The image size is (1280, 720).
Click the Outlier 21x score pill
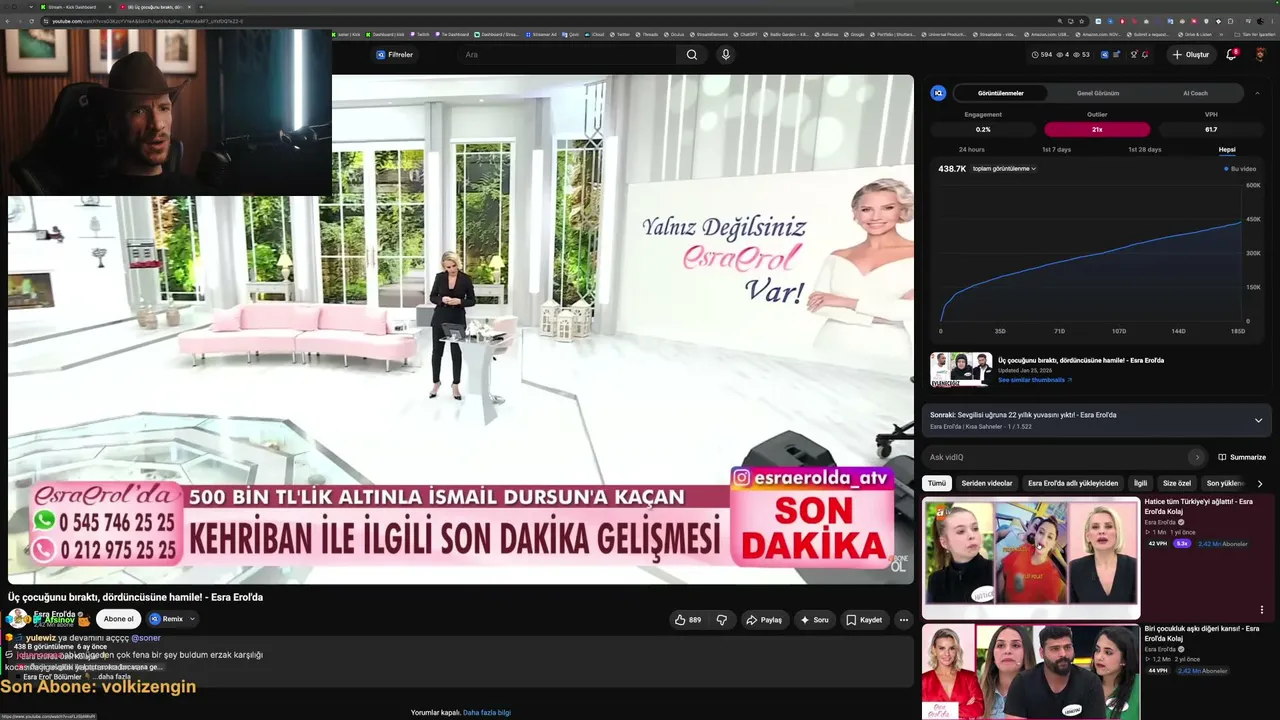1097,129
